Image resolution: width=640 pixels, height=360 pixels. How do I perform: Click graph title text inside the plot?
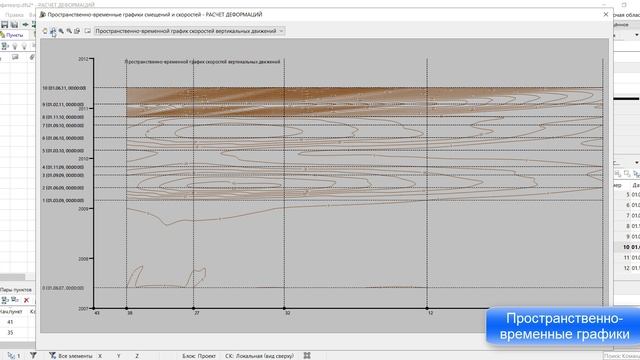click(x=202, y=62)
